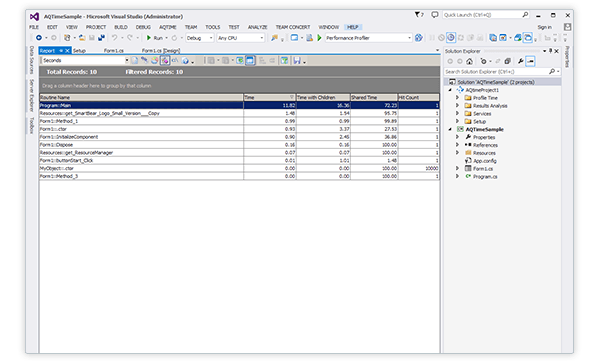Click the Undo arrow icon
Image resolution: width=600 pixels, height=363 pixels.
pos(114,38)
